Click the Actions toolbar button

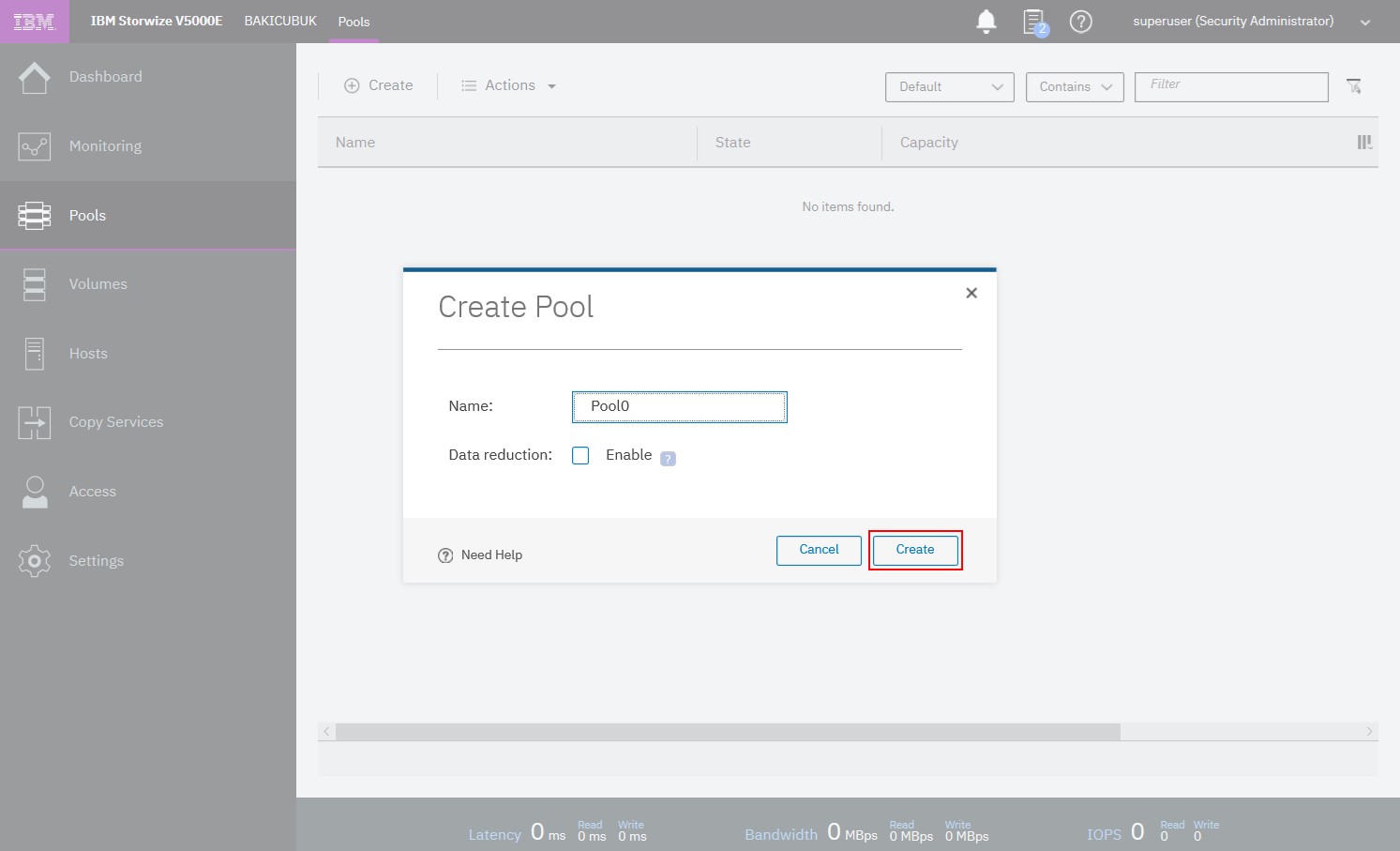pyautogui.click(x=509, y=85)
